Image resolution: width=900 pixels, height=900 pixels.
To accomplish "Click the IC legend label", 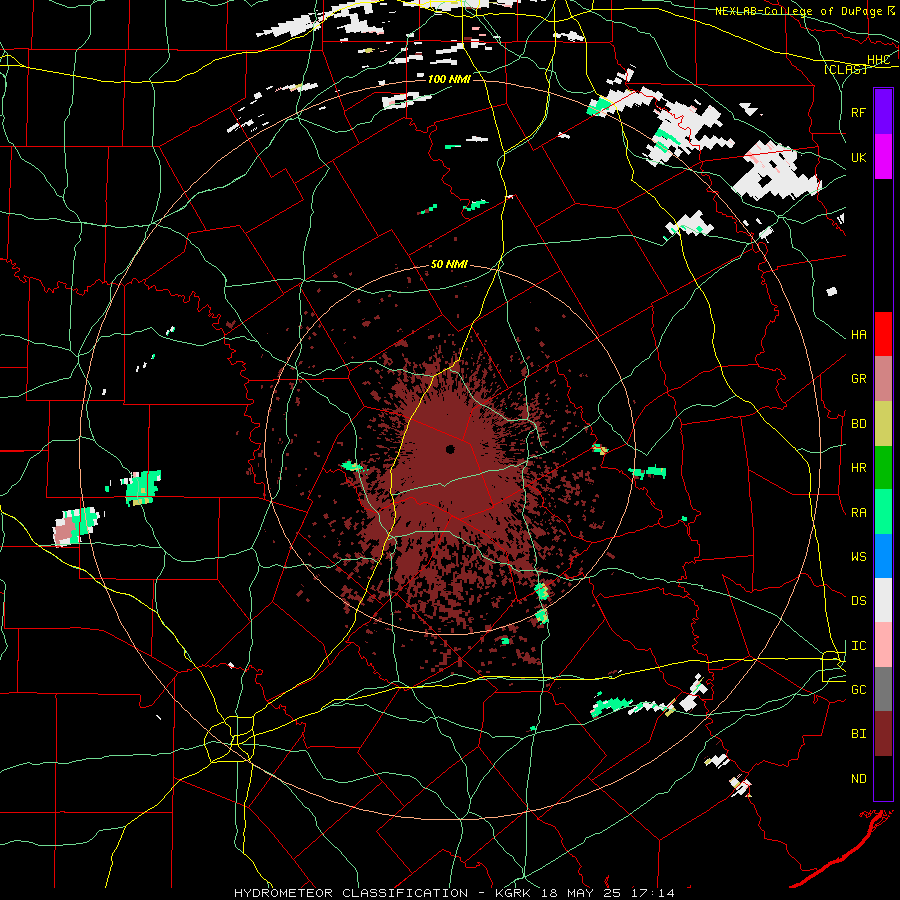I will [858, 646].
